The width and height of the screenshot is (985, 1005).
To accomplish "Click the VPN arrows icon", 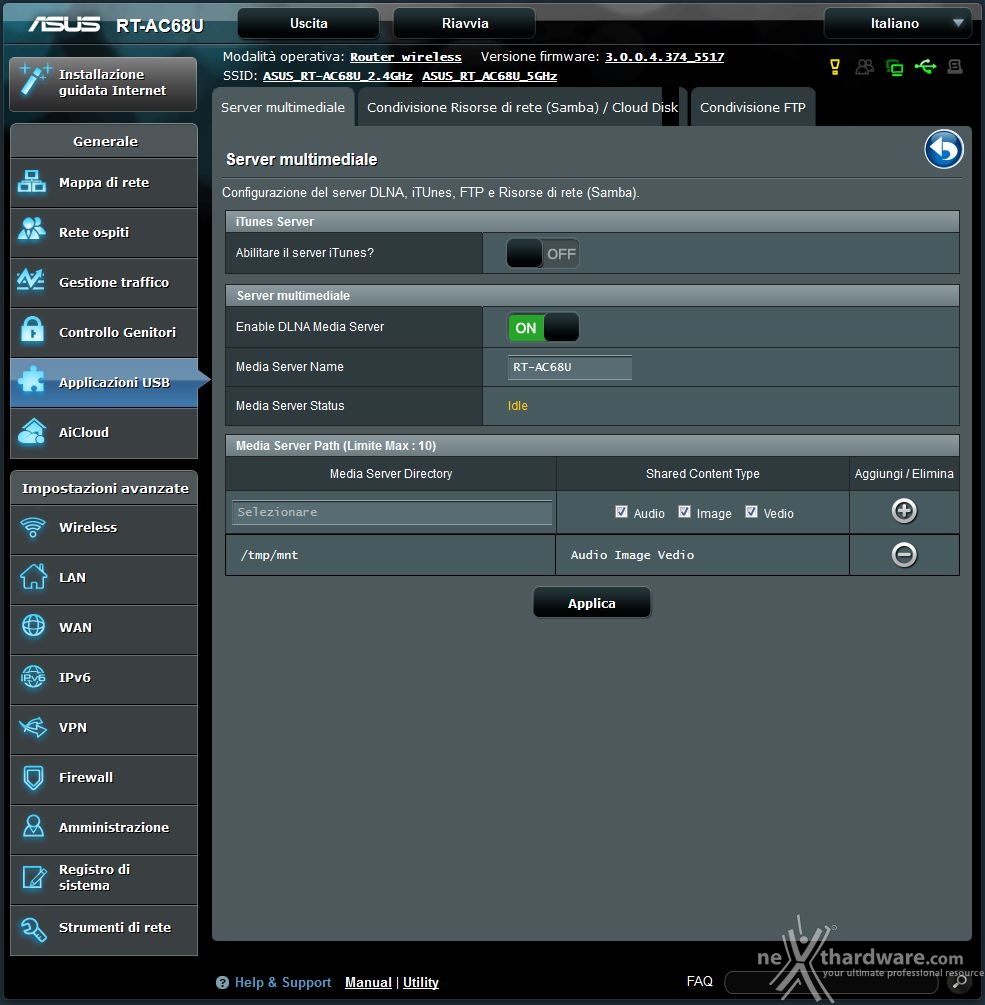I will [x=33, y=727].
